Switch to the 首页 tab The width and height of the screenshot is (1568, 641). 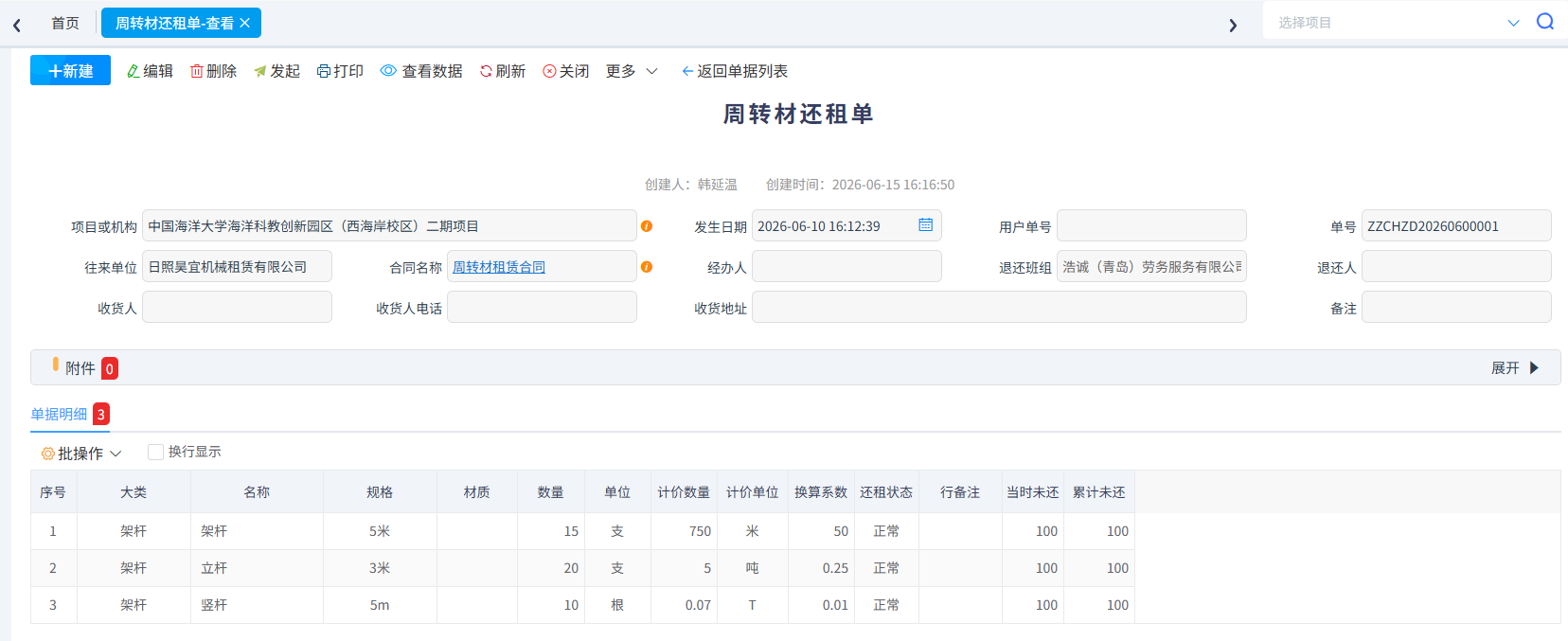pyautogui.click(x=65, y=23)
